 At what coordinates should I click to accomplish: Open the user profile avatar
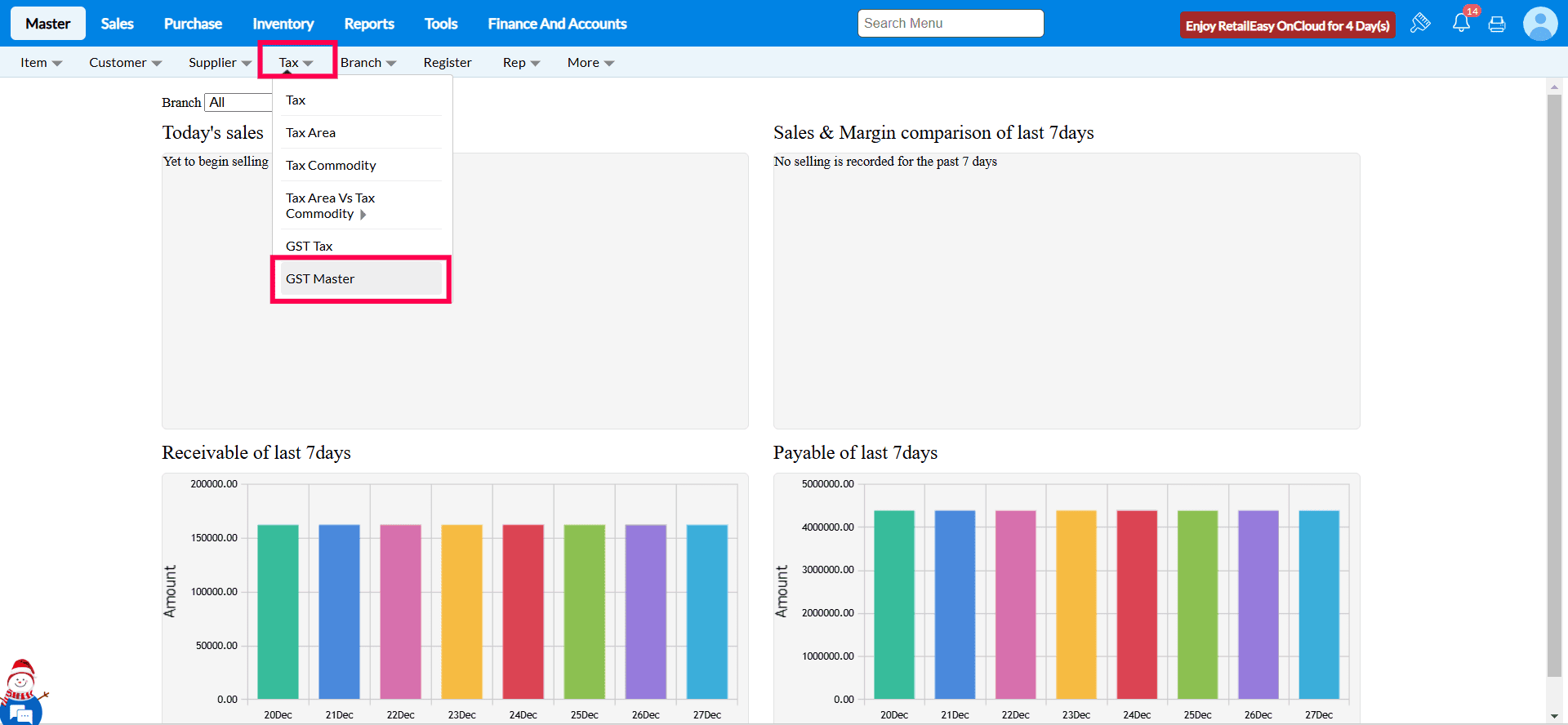[1539, 24]
